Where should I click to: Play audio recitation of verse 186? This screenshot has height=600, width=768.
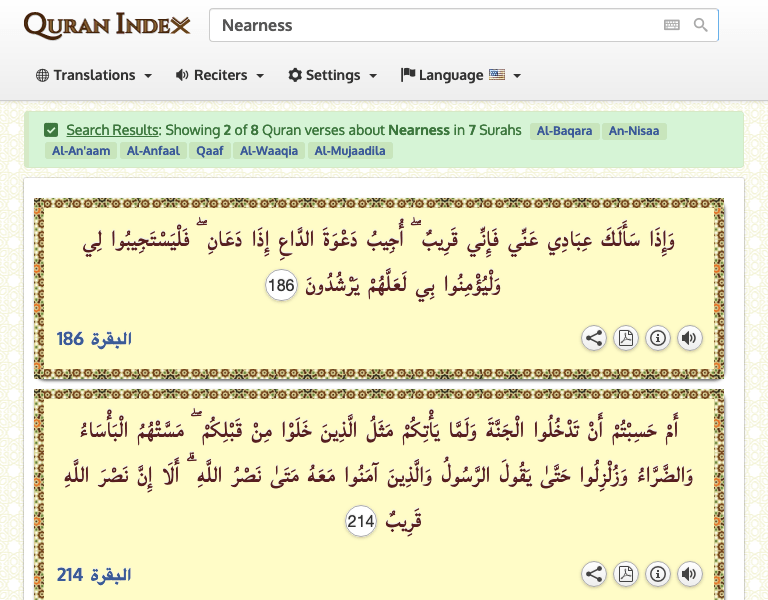point(689,338)
